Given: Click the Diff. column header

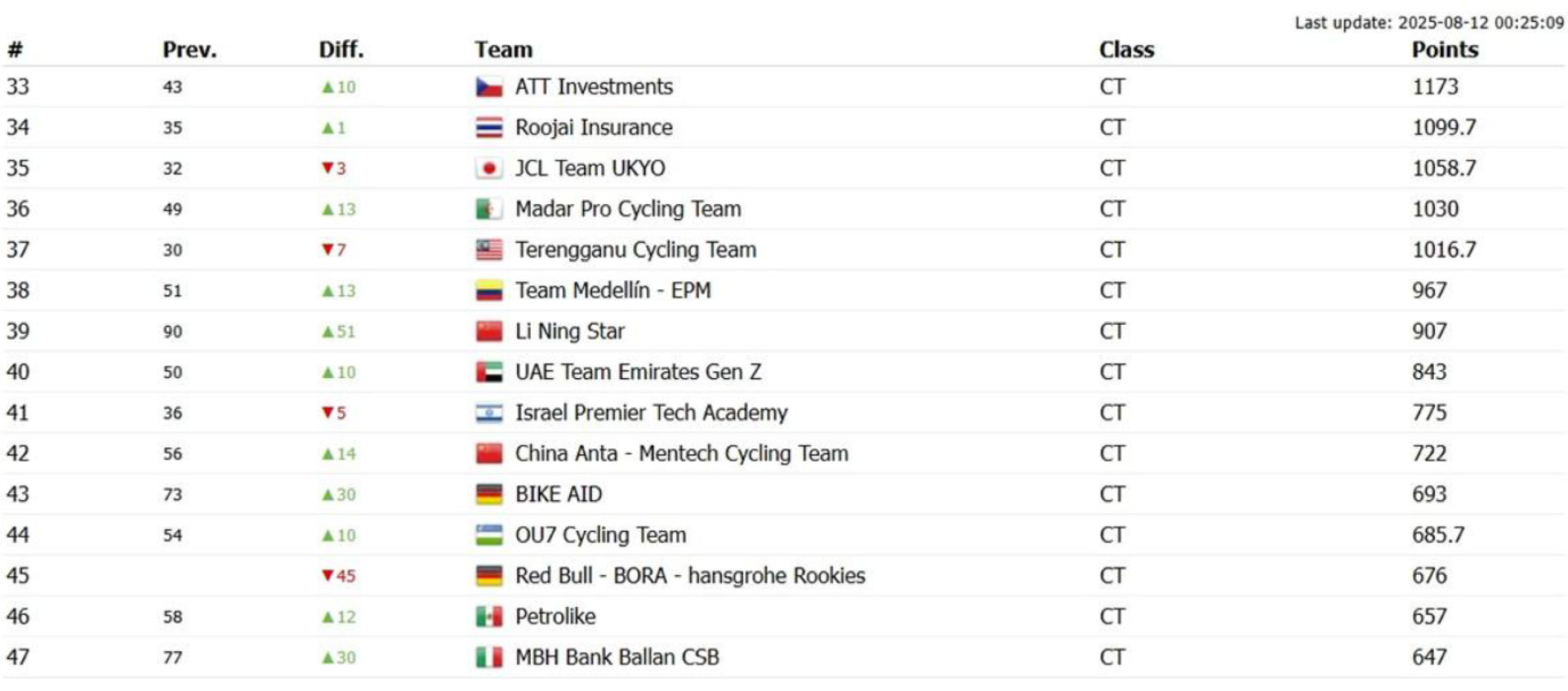Looking at the screenshot, I should 341,50.
